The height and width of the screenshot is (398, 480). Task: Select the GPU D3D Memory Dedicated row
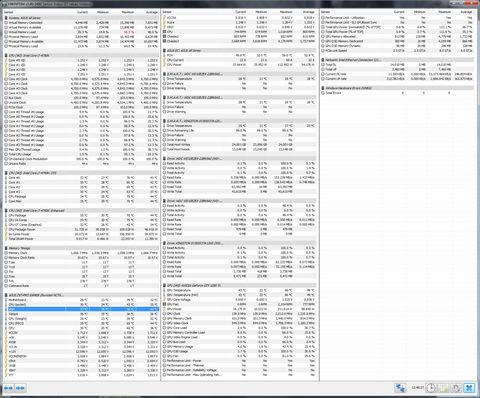pyautogui.click(x=397, y=41)
